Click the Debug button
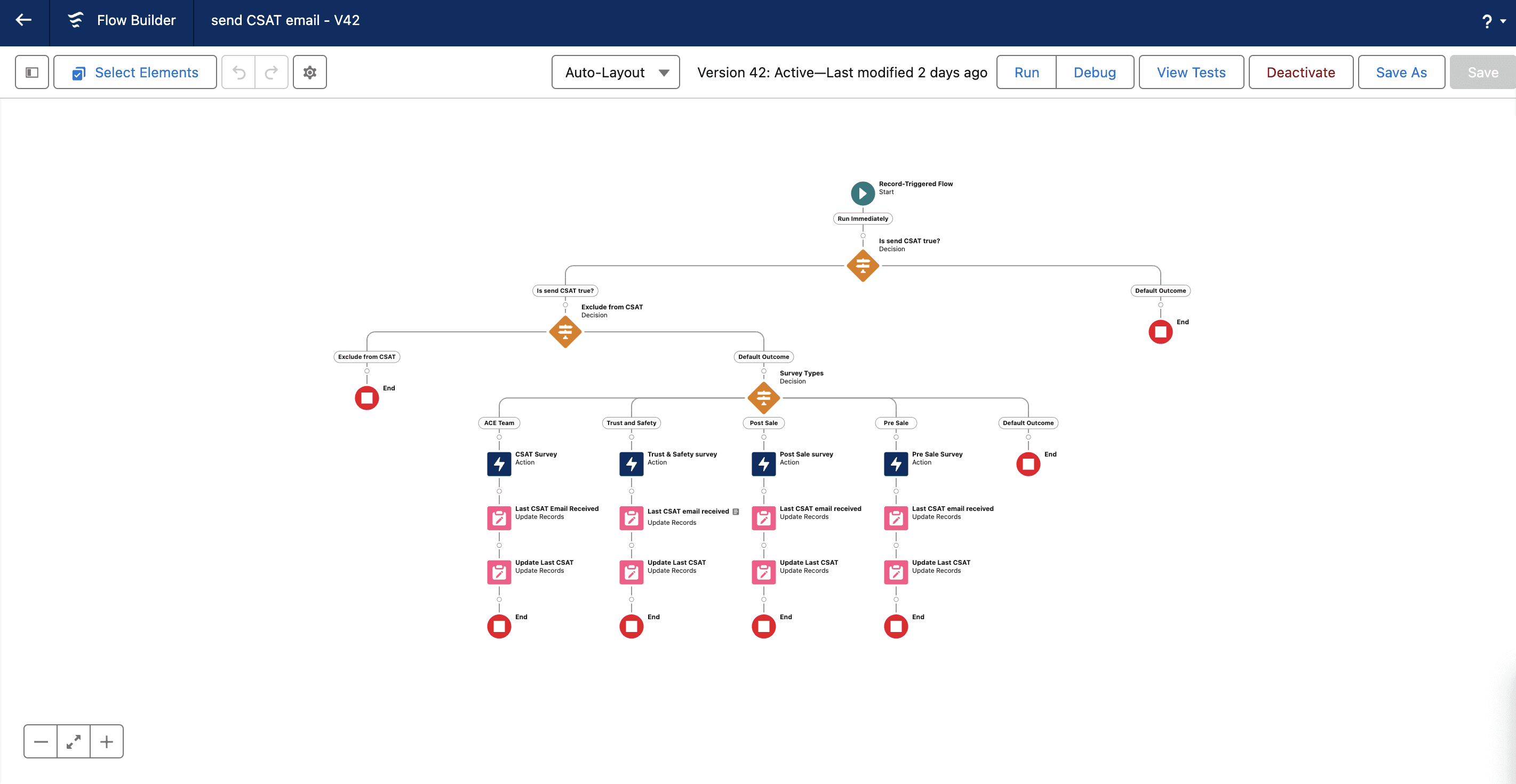Image resolution: width=1516 pixels, height=784 pixels. [1094, 73]
